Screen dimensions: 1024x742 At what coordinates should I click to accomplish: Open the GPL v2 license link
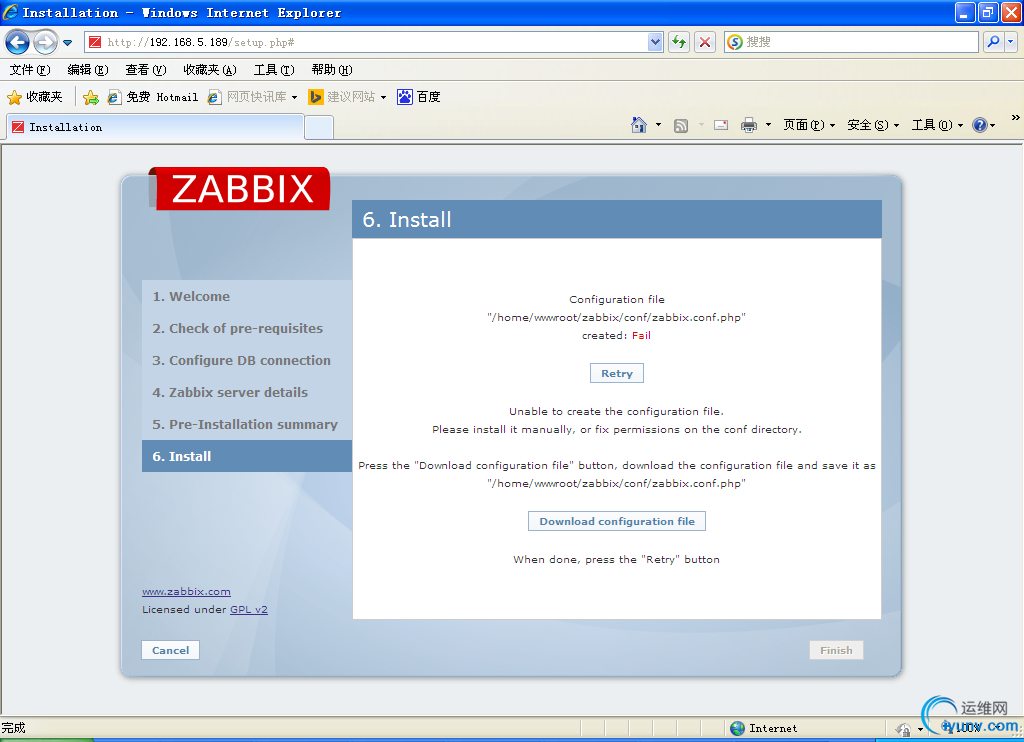(249, 609)
